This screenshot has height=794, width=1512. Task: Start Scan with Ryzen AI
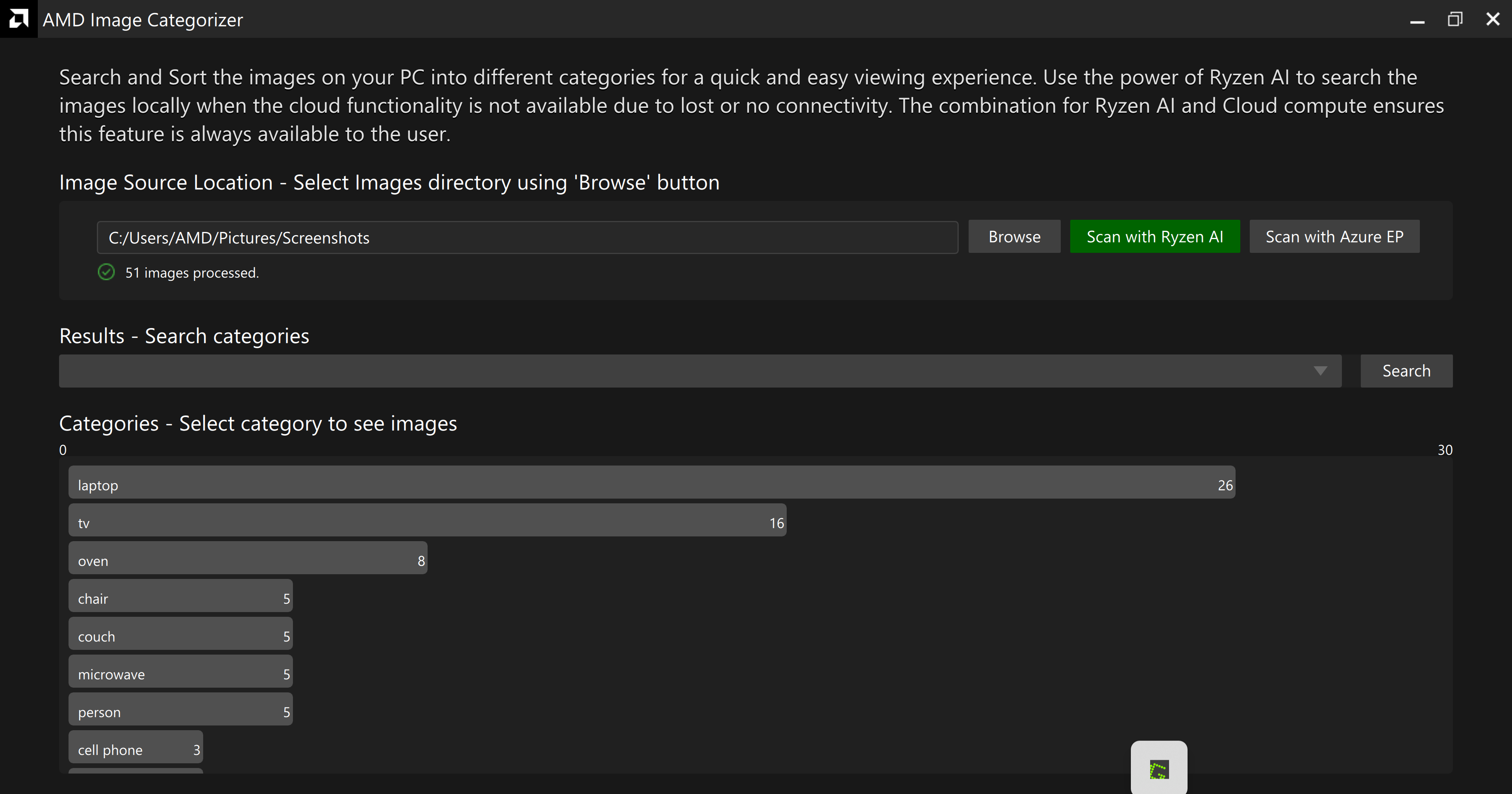pos(1154,237)
